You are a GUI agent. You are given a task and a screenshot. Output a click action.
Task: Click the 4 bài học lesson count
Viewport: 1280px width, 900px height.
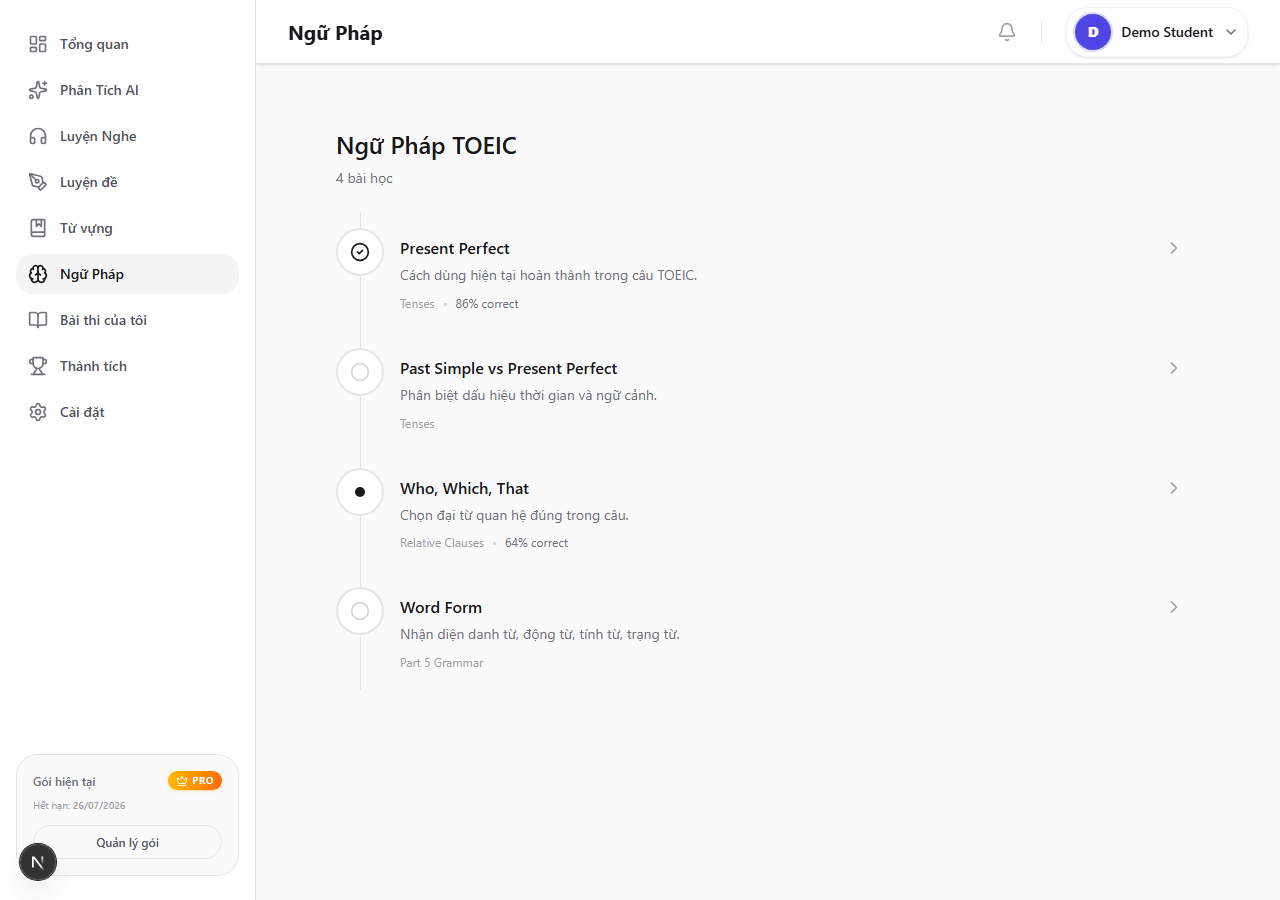pos(364,178)
